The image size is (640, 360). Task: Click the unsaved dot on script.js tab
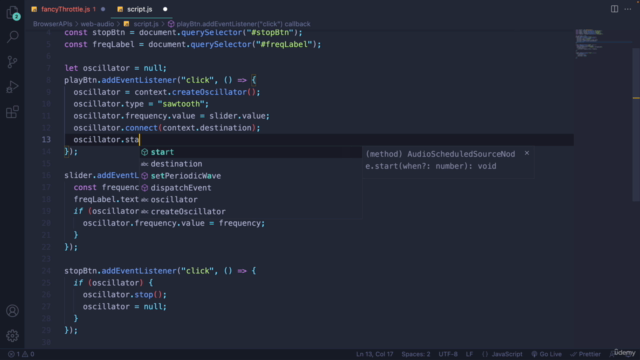click(165, 9)
